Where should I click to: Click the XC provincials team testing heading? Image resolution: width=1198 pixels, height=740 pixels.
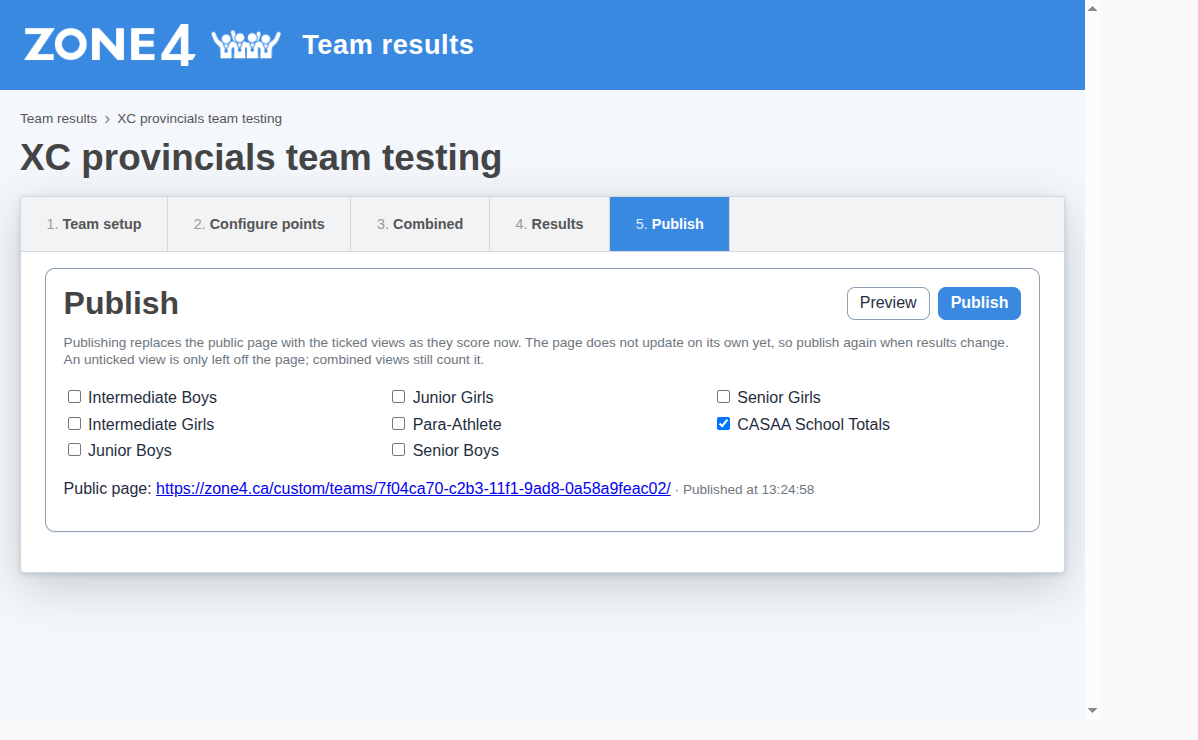[x=261, y=158]
